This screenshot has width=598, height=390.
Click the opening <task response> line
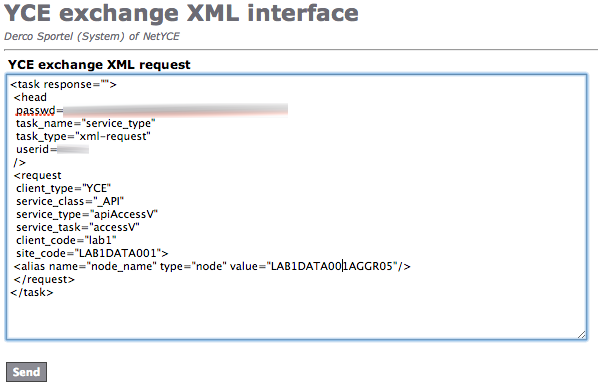pos(63,84)
